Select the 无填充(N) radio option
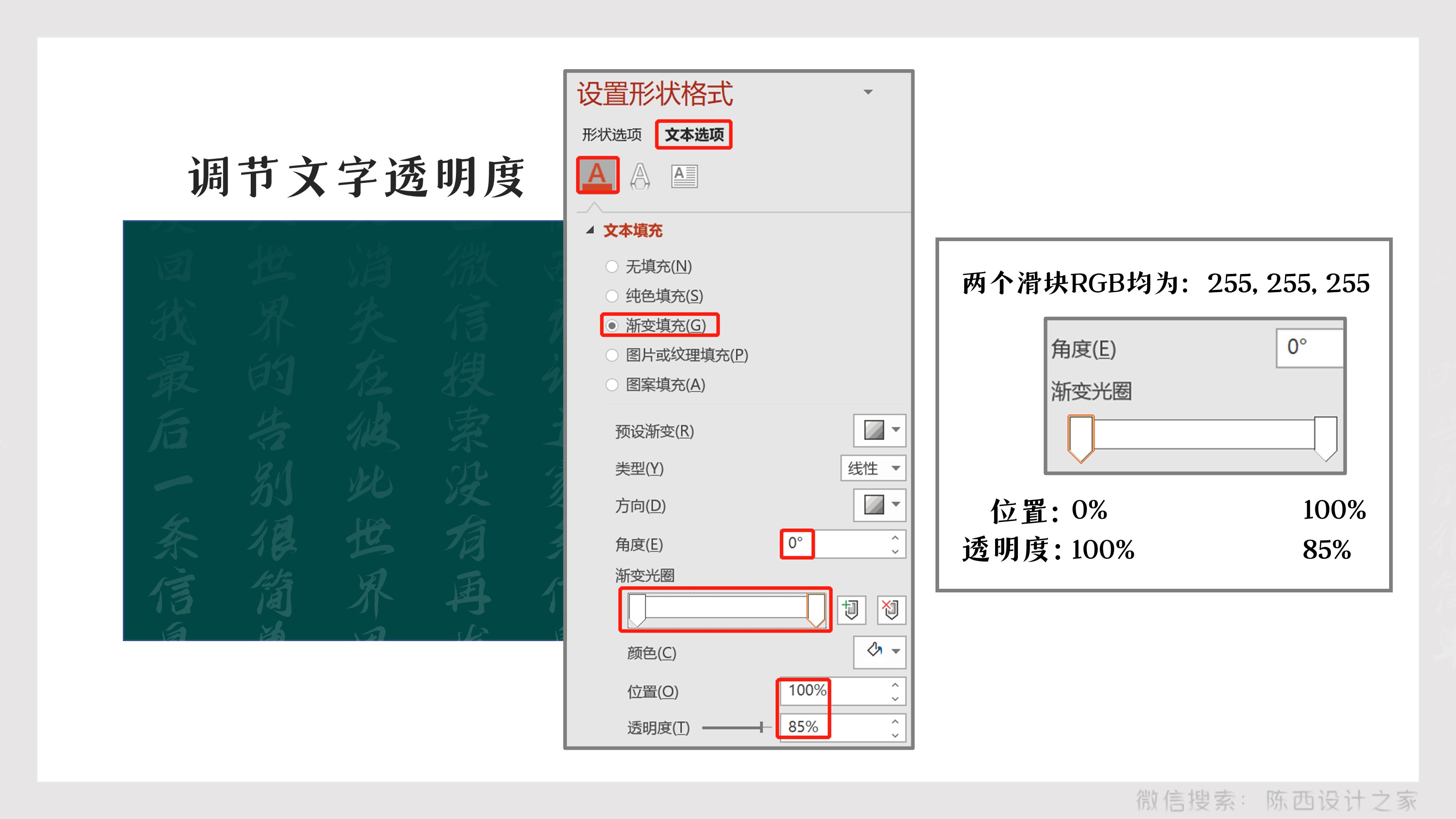The image size is (1456, 819). point(612,266)
